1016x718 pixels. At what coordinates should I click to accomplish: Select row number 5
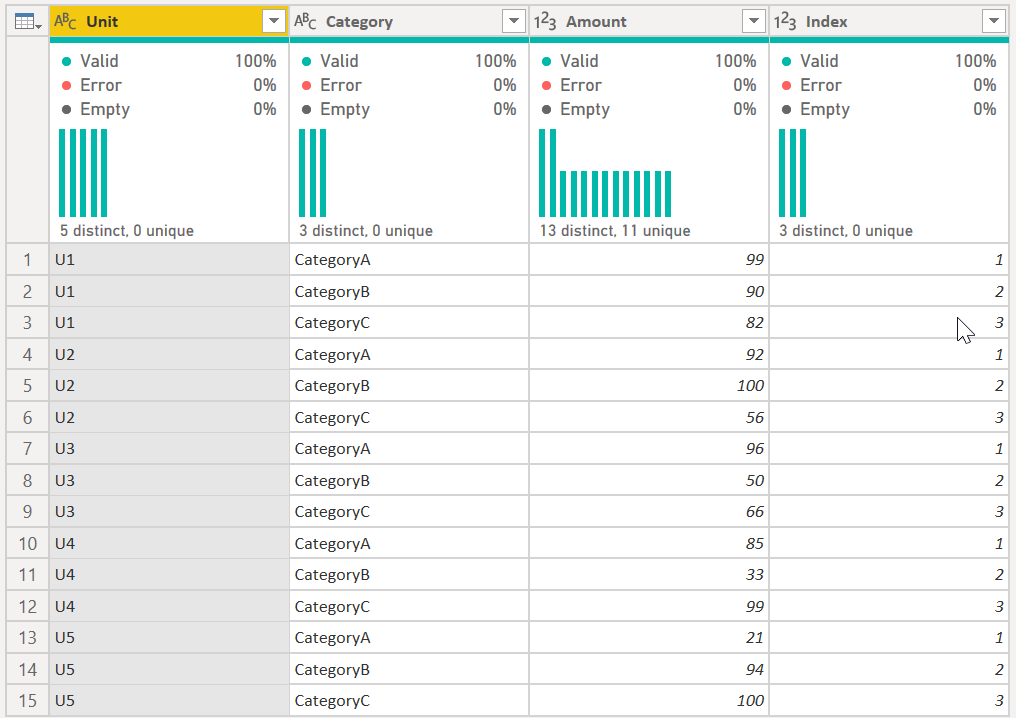point(27,386)
